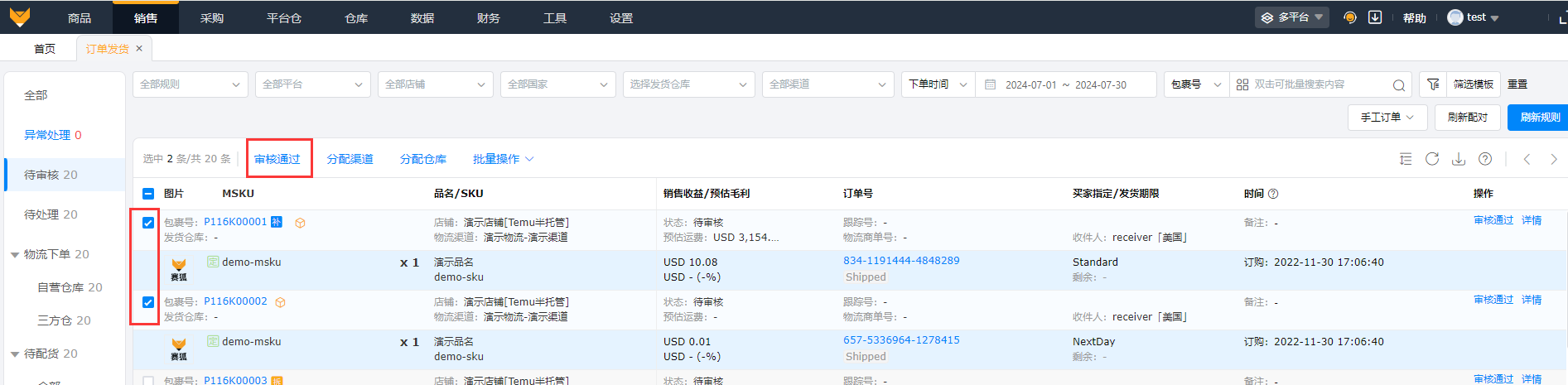The image size is (1568, 385).
Task: Open the 全部平台 dropdown
Action: (x=312, y=84)
